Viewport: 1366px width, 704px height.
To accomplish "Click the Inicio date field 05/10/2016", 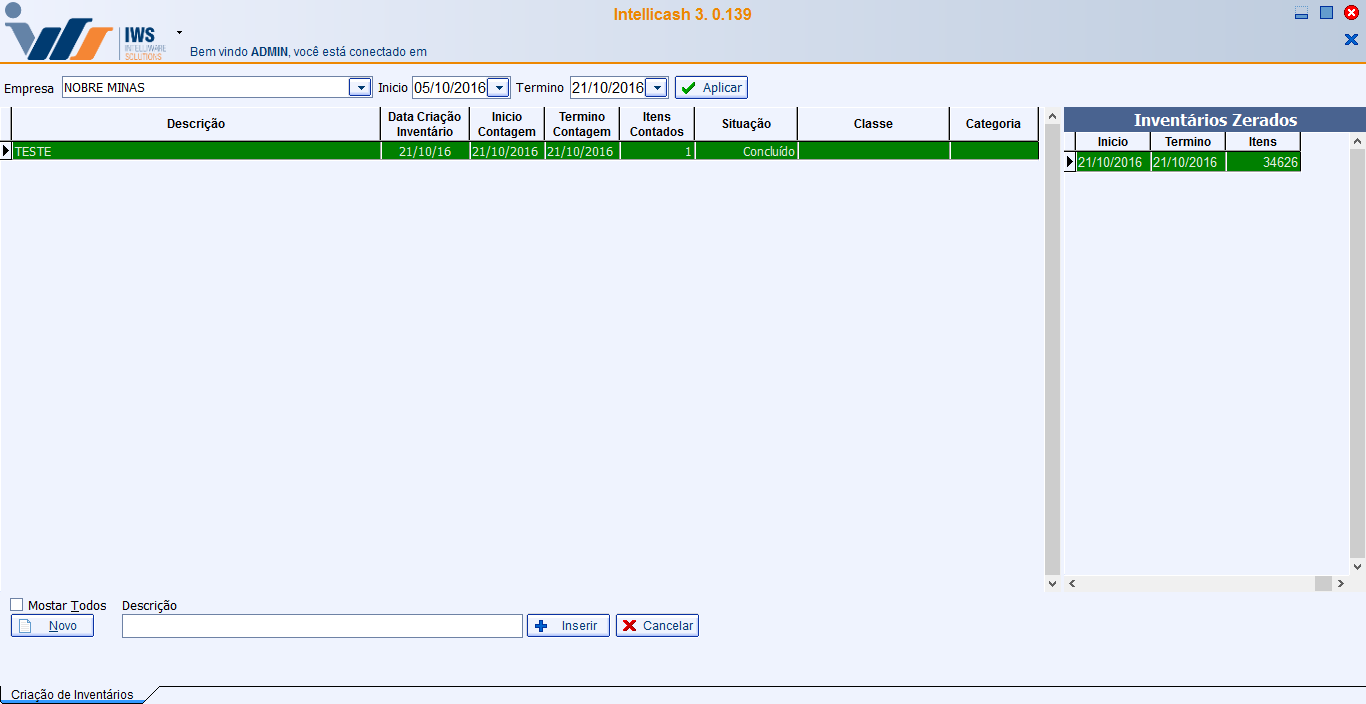I will 450,88.
